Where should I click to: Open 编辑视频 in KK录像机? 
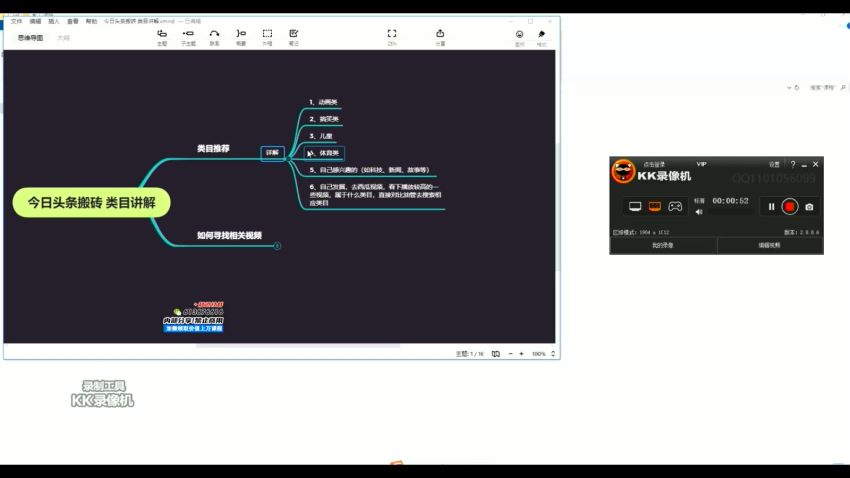(x=769, y=246)
